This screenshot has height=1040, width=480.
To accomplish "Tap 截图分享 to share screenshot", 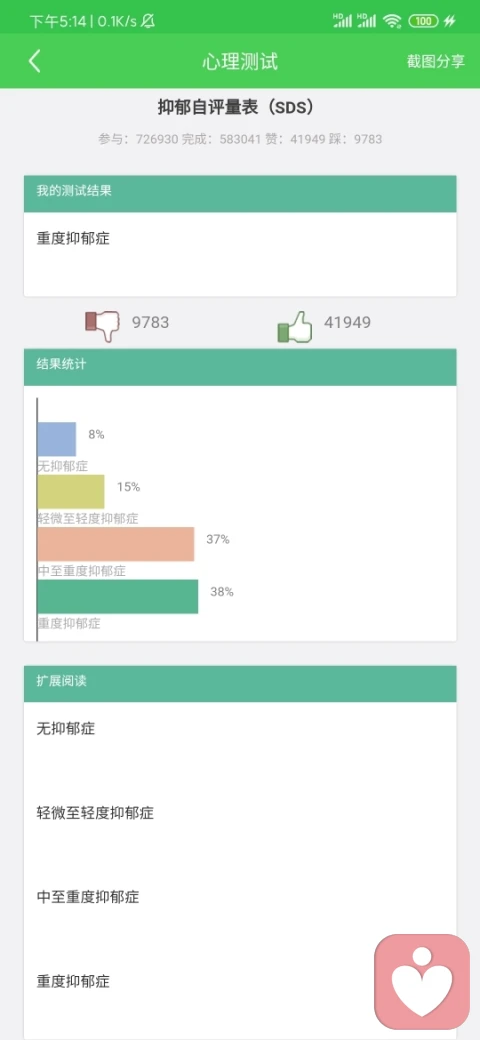I will [x=436, y=61].
